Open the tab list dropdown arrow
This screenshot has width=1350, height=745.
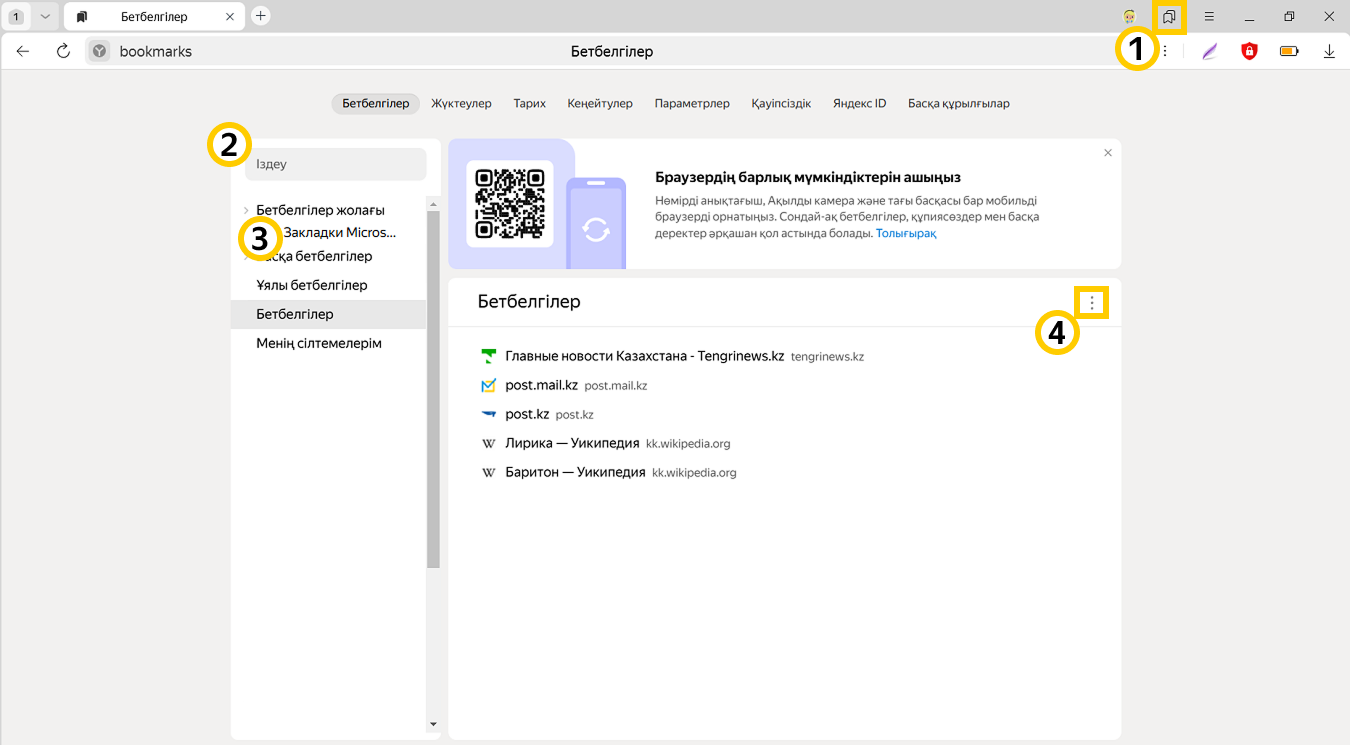pyautogui.click(x=45, y=17)
